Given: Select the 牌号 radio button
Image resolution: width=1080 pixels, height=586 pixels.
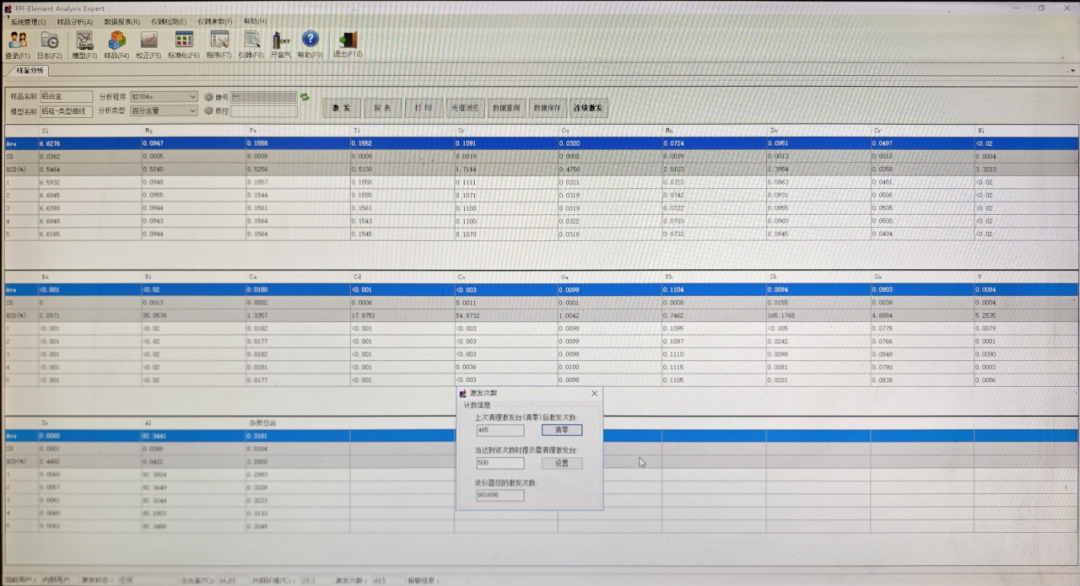Looking at the screenshot, I should click(209, 97).
